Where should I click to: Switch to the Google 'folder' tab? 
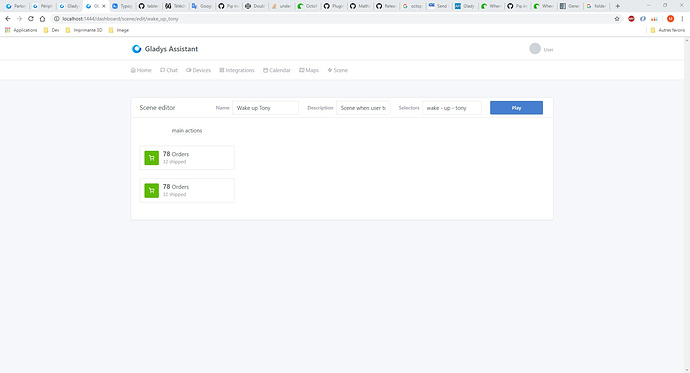point(596,6)
